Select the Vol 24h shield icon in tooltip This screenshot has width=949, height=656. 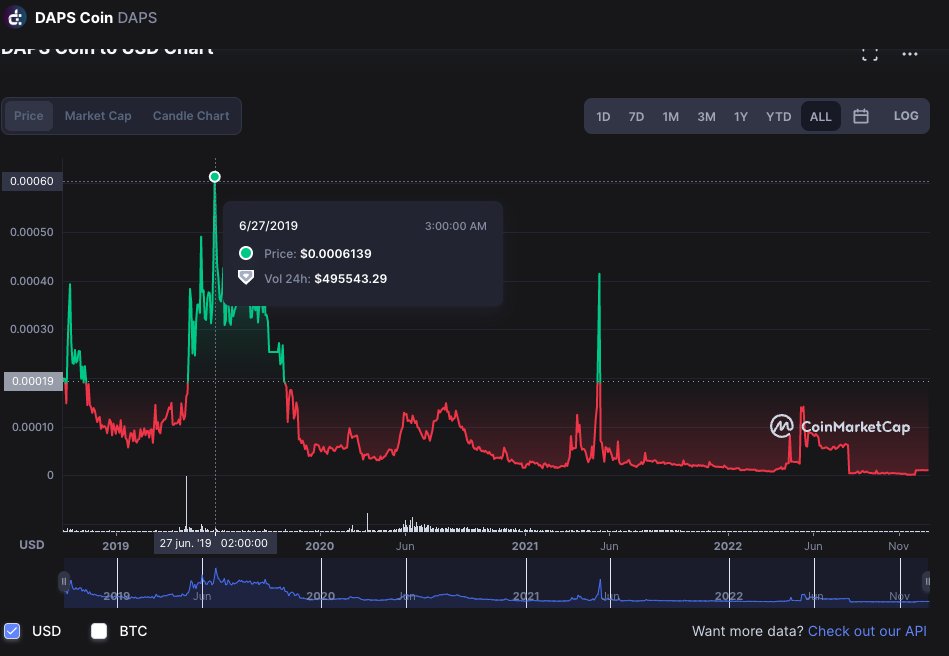click(245, 278)
